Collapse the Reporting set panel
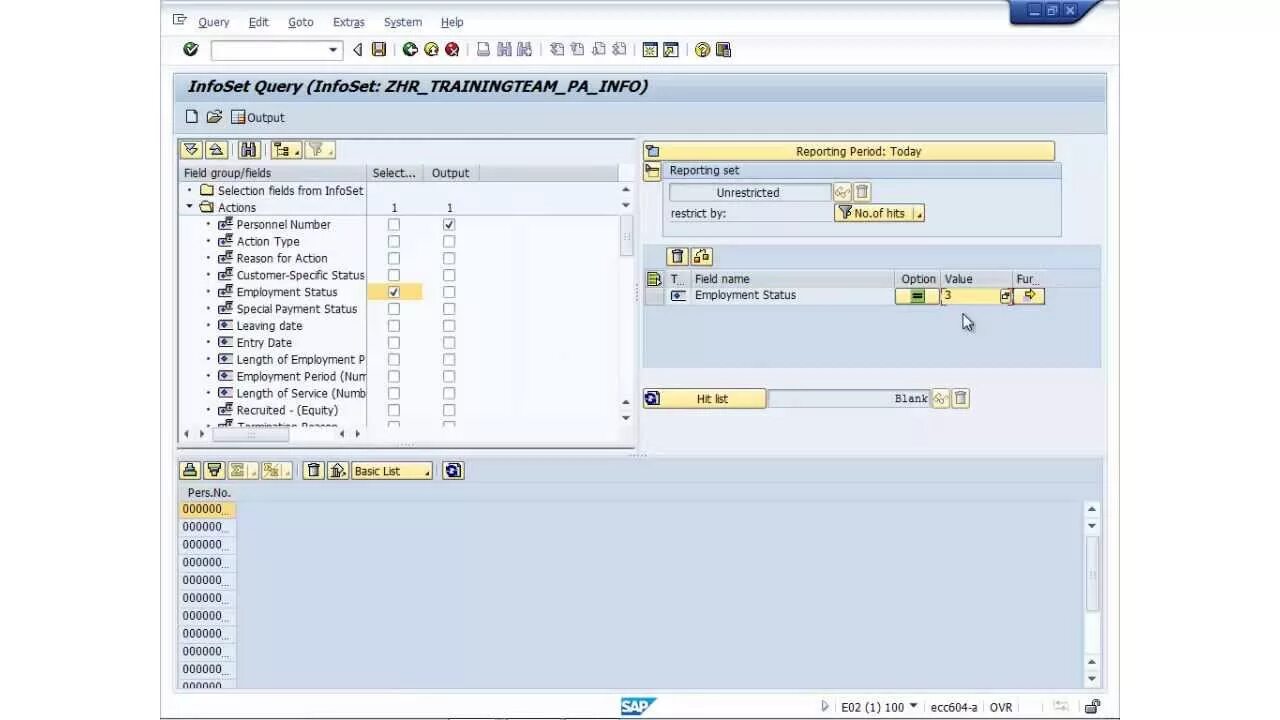Image resolution: width=1280 pixels, height=720 pixels. pyautogui.click(x=652, y=171)
